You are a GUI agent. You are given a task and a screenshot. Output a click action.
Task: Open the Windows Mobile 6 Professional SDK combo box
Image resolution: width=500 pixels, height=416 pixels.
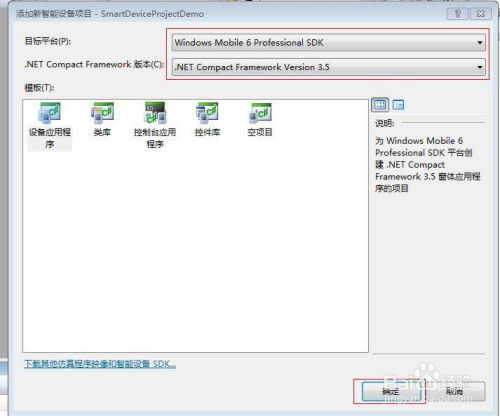click(328, 43)
